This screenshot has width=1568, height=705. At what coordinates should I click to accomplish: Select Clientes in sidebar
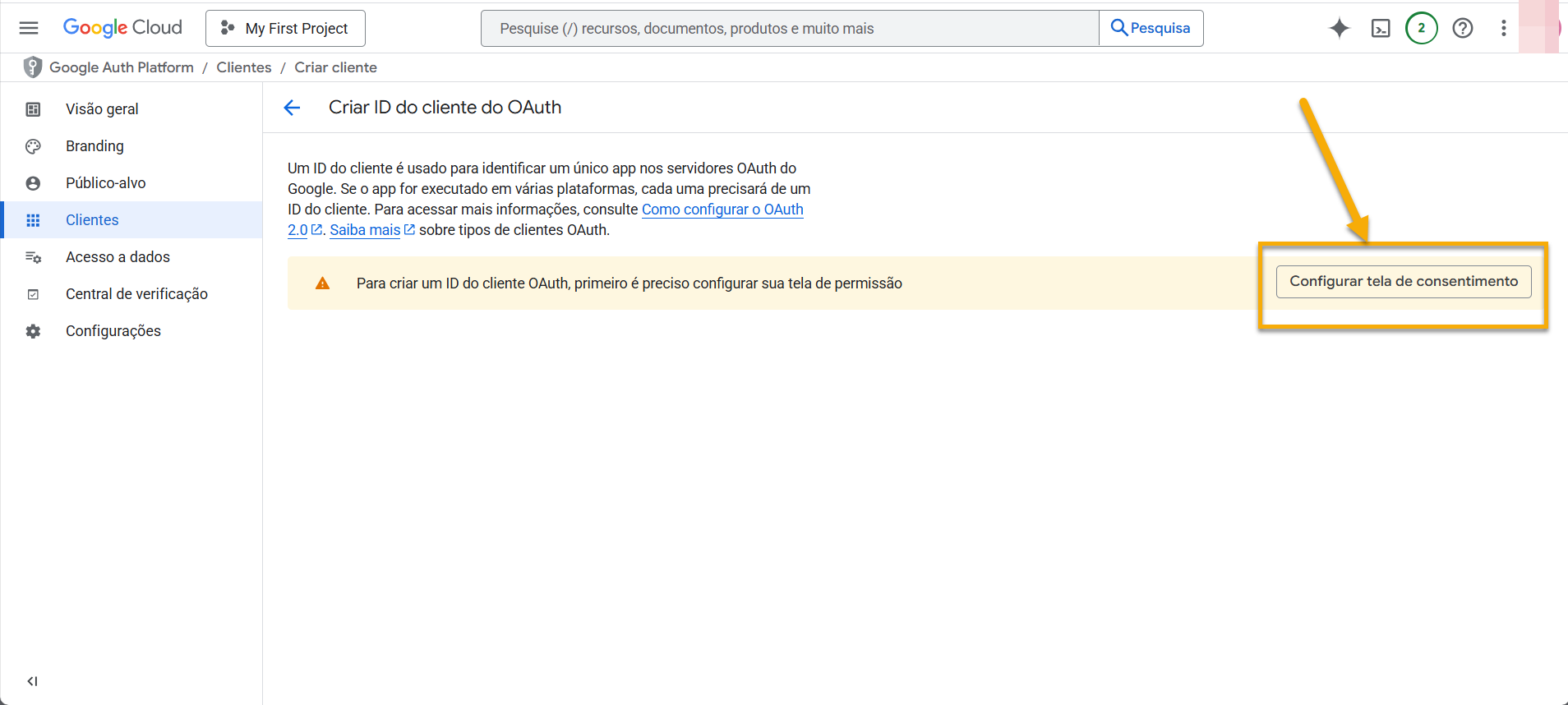pyautogui.click(x=131, y=220)
